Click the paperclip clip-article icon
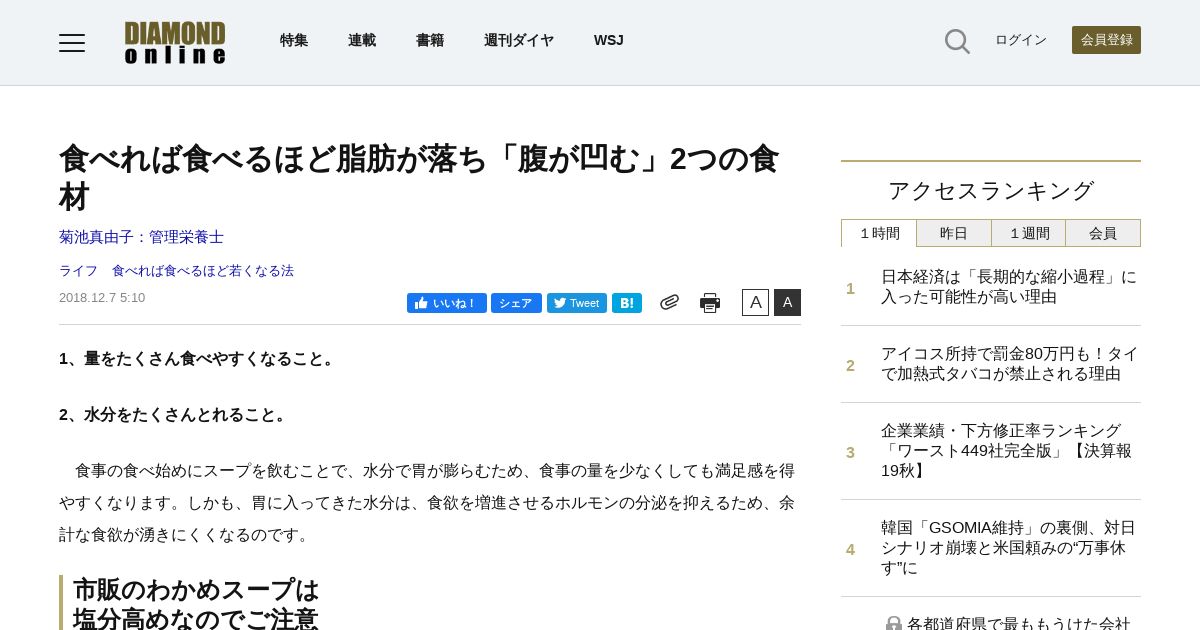 pos(669,302)
